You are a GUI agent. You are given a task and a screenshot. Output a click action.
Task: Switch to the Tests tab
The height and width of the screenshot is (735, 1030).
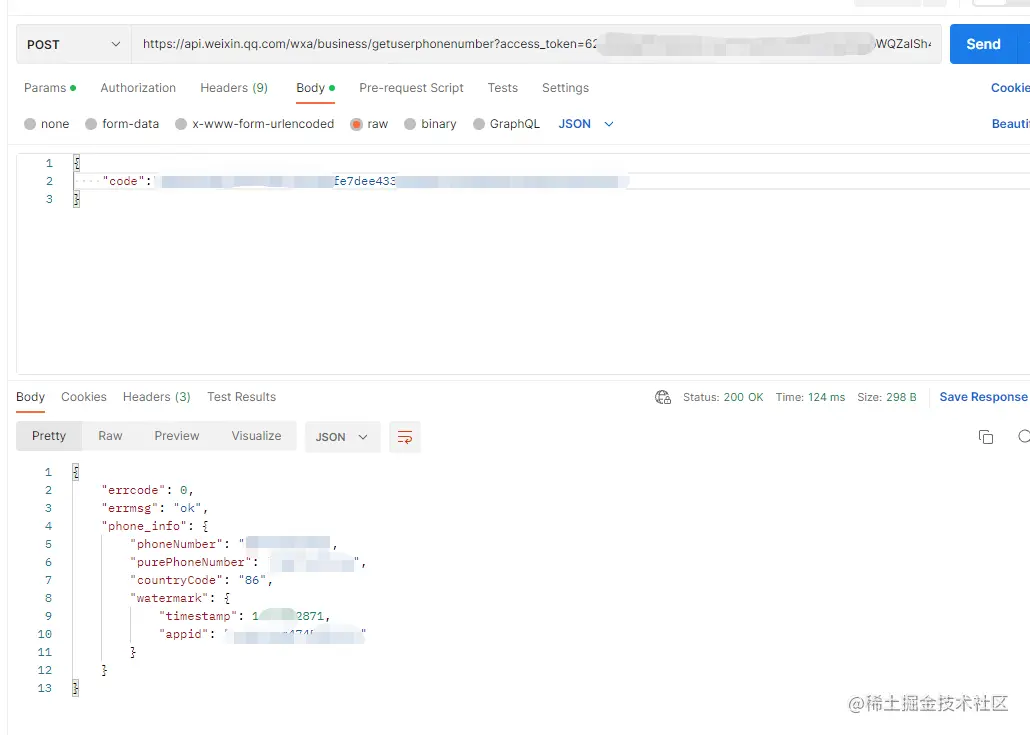503,88
